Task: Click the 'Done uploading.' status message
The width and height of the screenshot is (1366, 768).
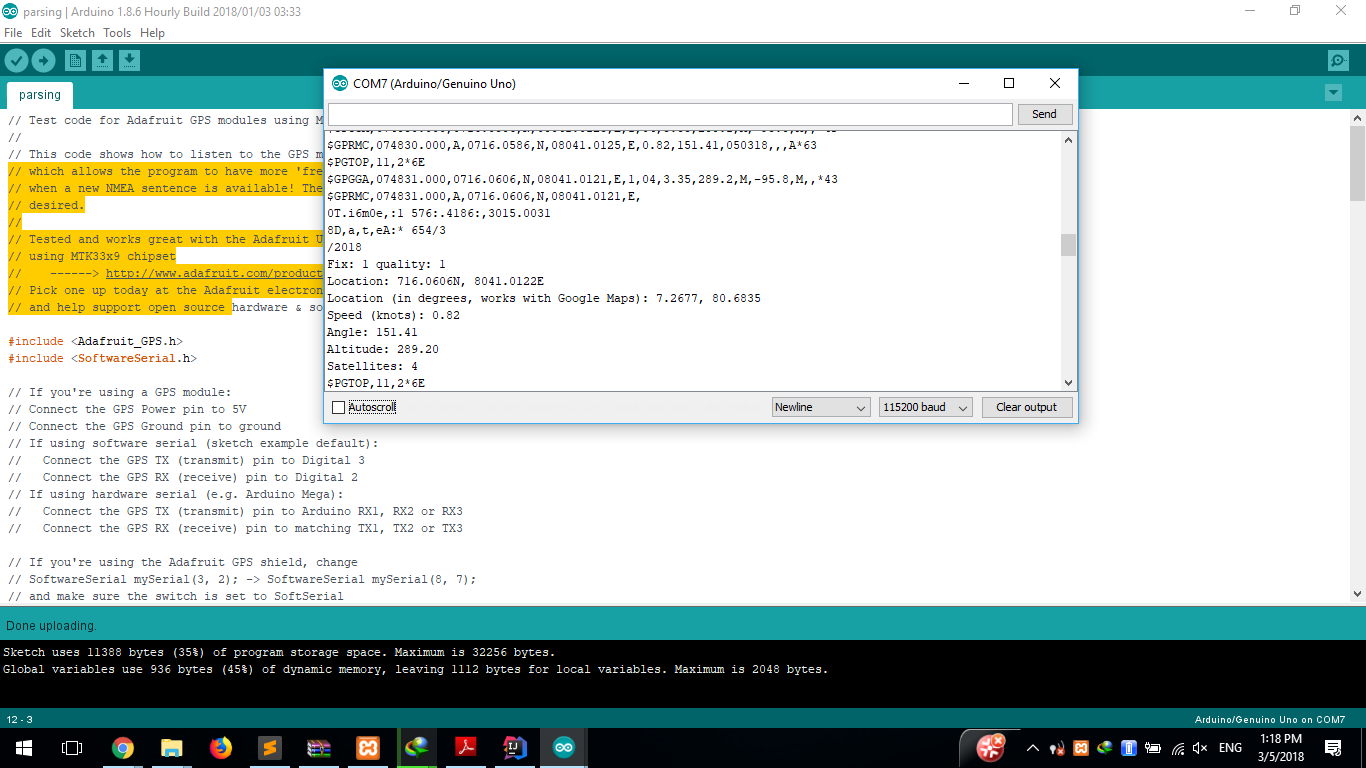Action: point(51,626)
